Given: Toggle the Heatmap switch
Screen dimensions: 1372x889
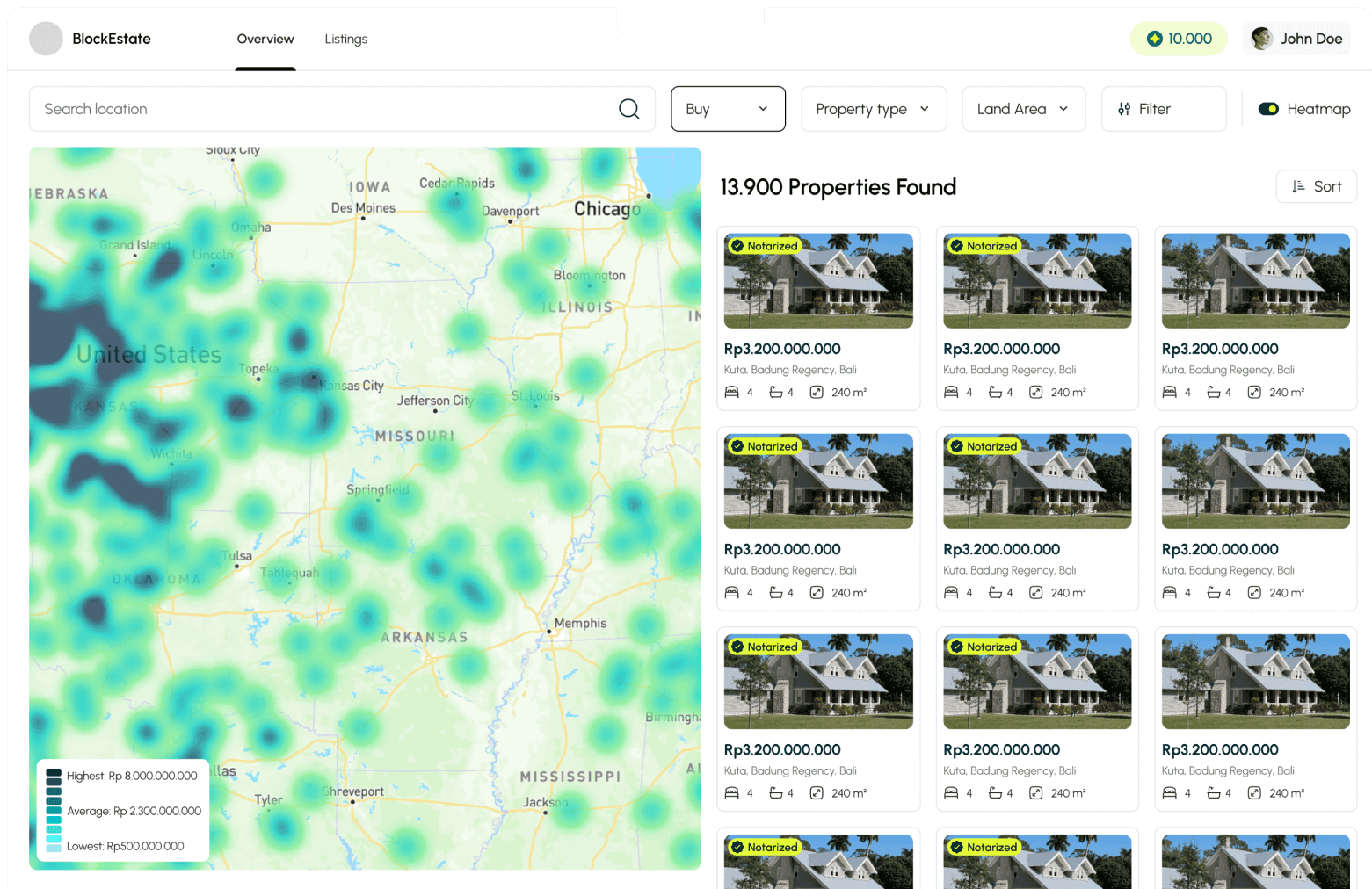Looking at the screenshot, I should 1268,109.
